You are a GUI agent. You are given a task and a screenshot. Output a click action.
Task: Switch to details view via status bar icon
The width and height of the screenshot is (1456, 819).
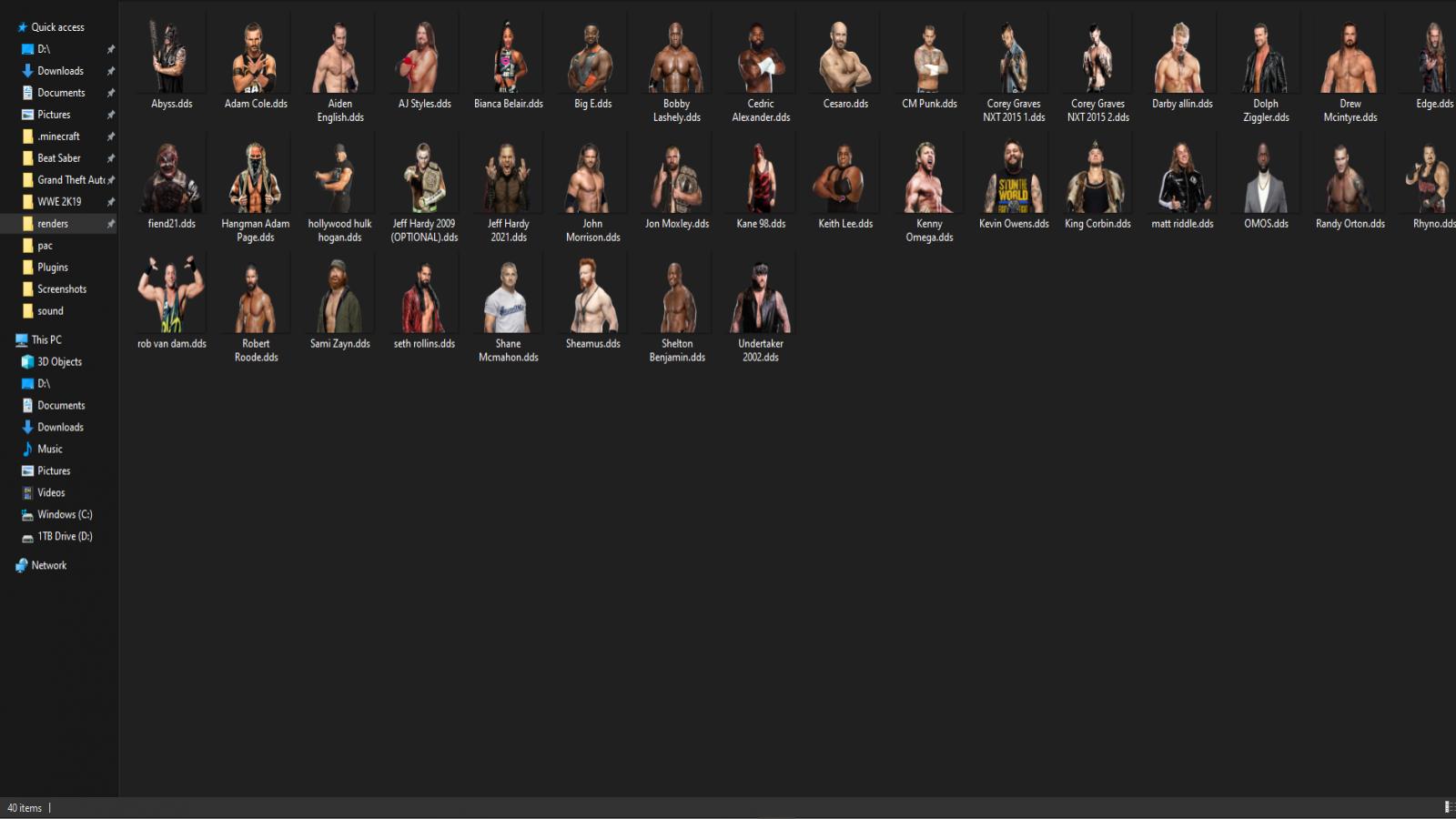(1448, 807)
